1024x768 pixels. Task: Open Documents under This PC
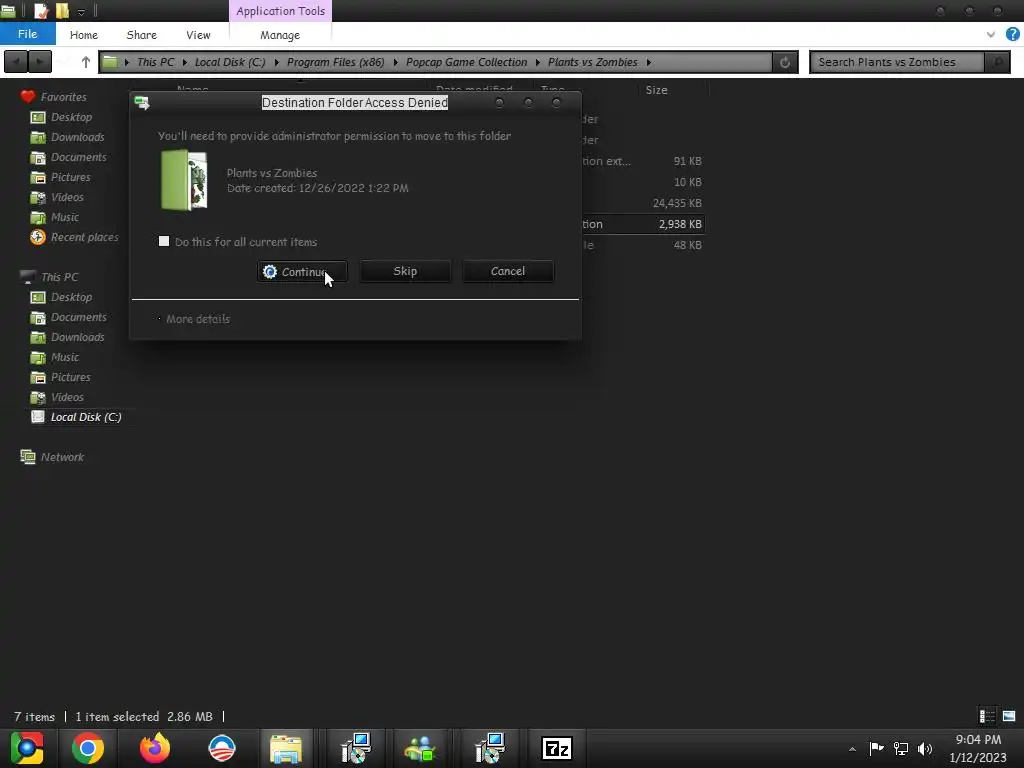78,317
